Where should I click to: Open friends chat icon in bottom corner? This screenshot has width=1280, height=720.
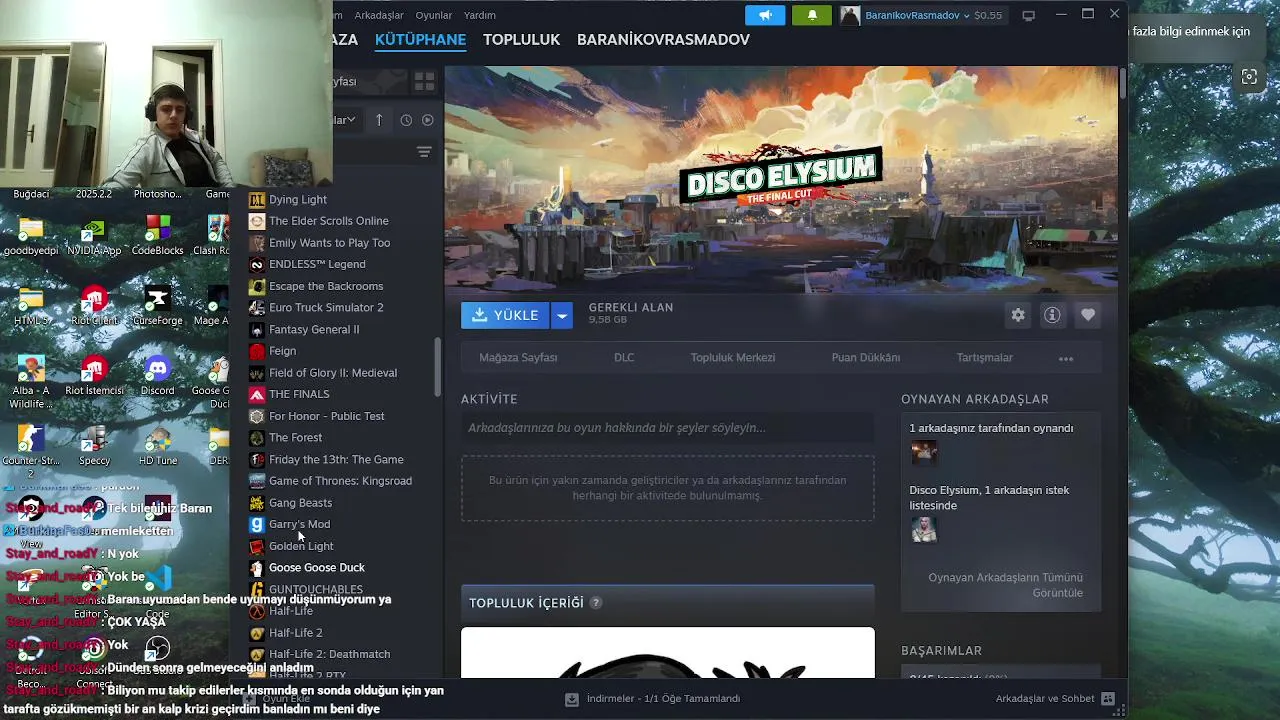(x=1107, y=699)
